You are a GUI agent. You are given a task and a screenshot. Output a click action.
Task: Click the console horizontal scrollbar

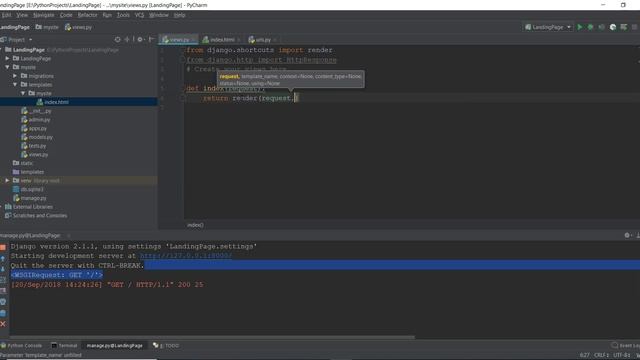212,338
